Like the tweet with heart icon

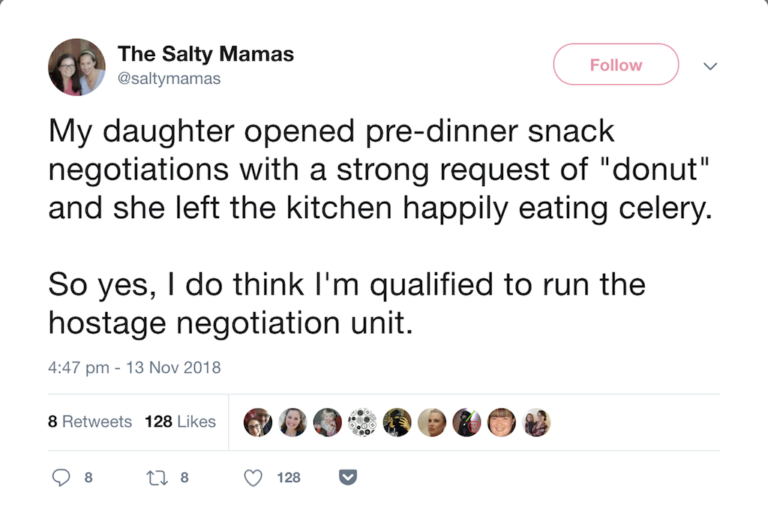[x=253, y=478]
